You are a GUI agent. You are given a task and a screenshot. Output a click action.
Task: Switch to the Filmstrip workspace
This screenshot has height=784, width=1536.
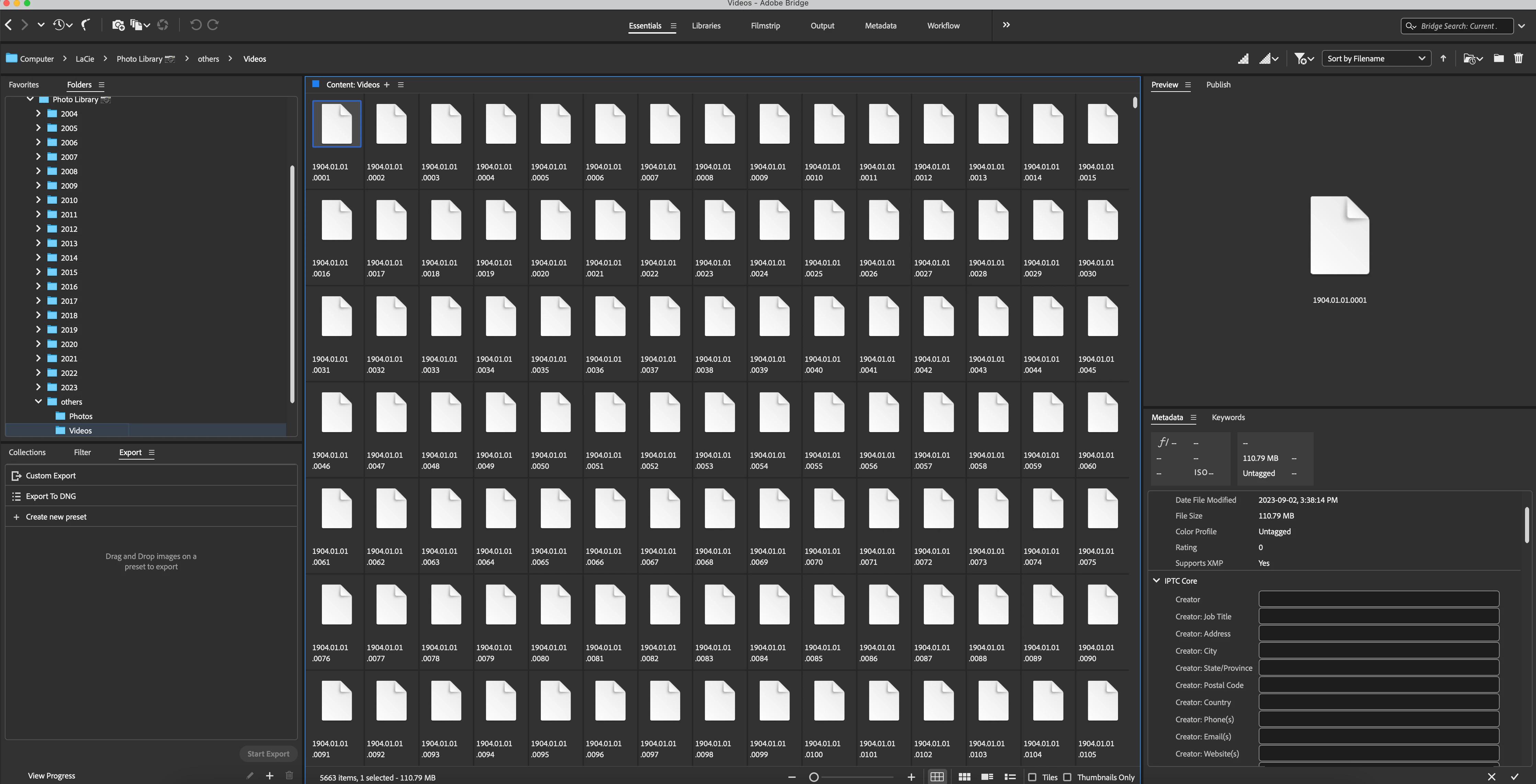point(765,26)
